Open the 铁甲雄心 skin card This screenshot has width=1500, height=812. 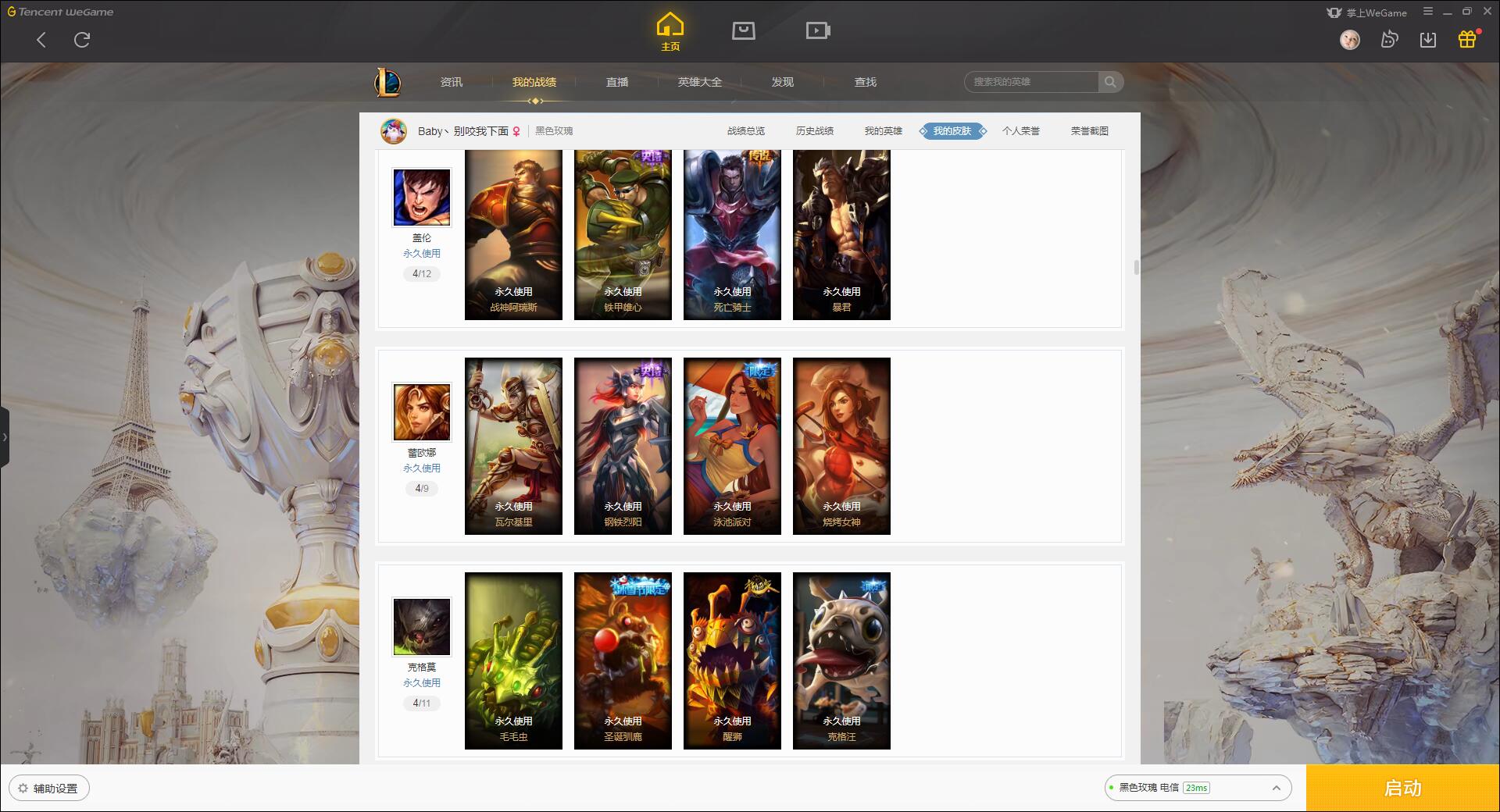tap(623, 235)
